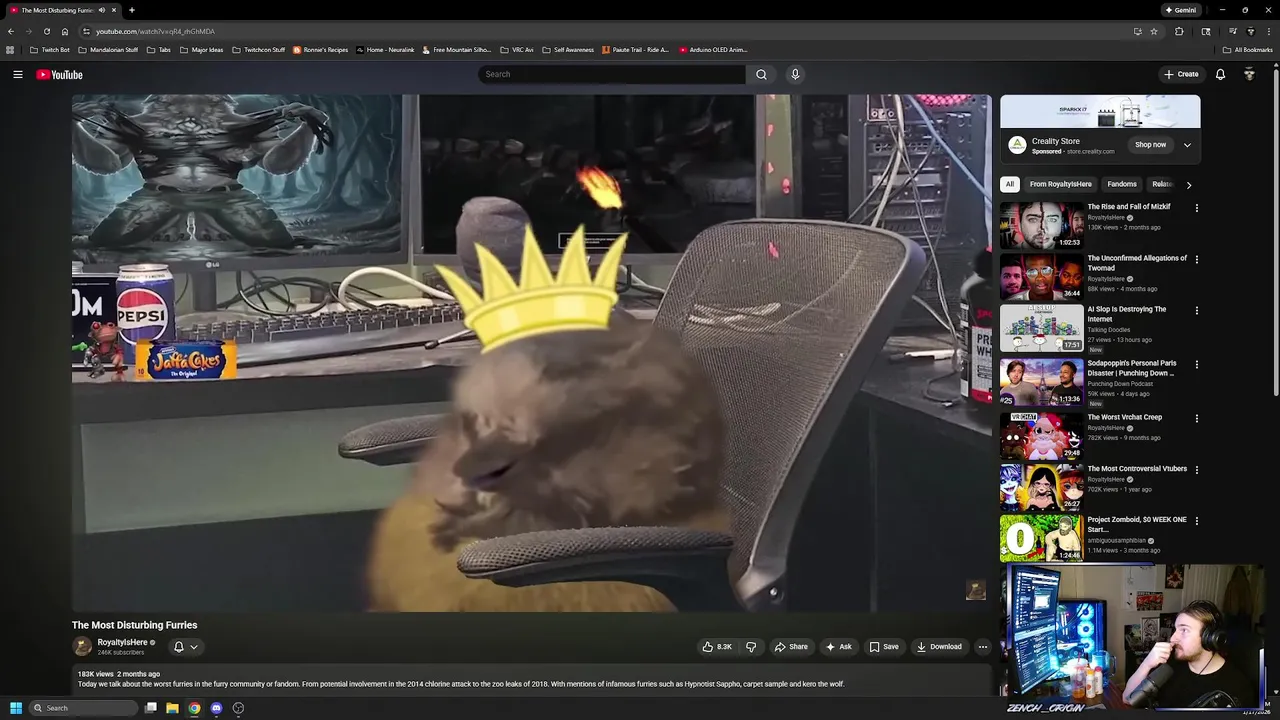Image resolution: width=1280 pixels, height=720 pixels.
Task: Open options for Unconfirmed Allegations of Twomad
Action: (x=1196, y=259)
